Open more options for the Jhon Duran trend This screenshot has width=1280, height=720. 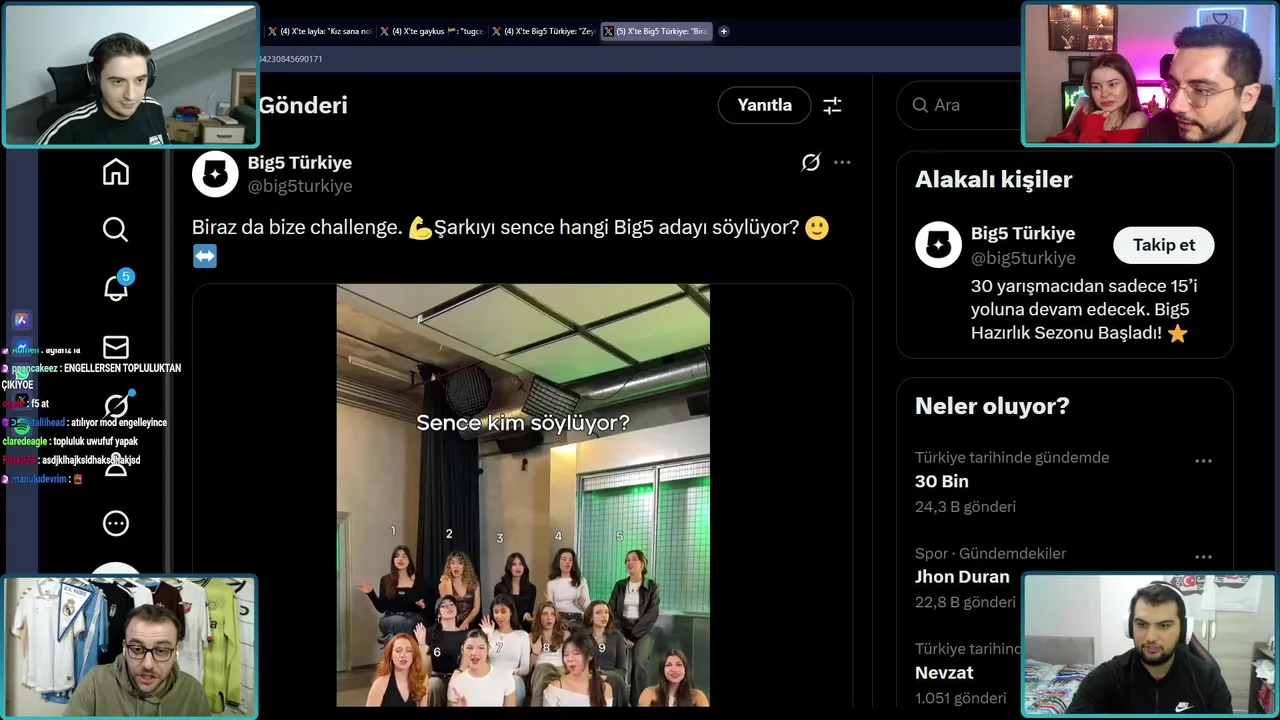point(1203,557)
